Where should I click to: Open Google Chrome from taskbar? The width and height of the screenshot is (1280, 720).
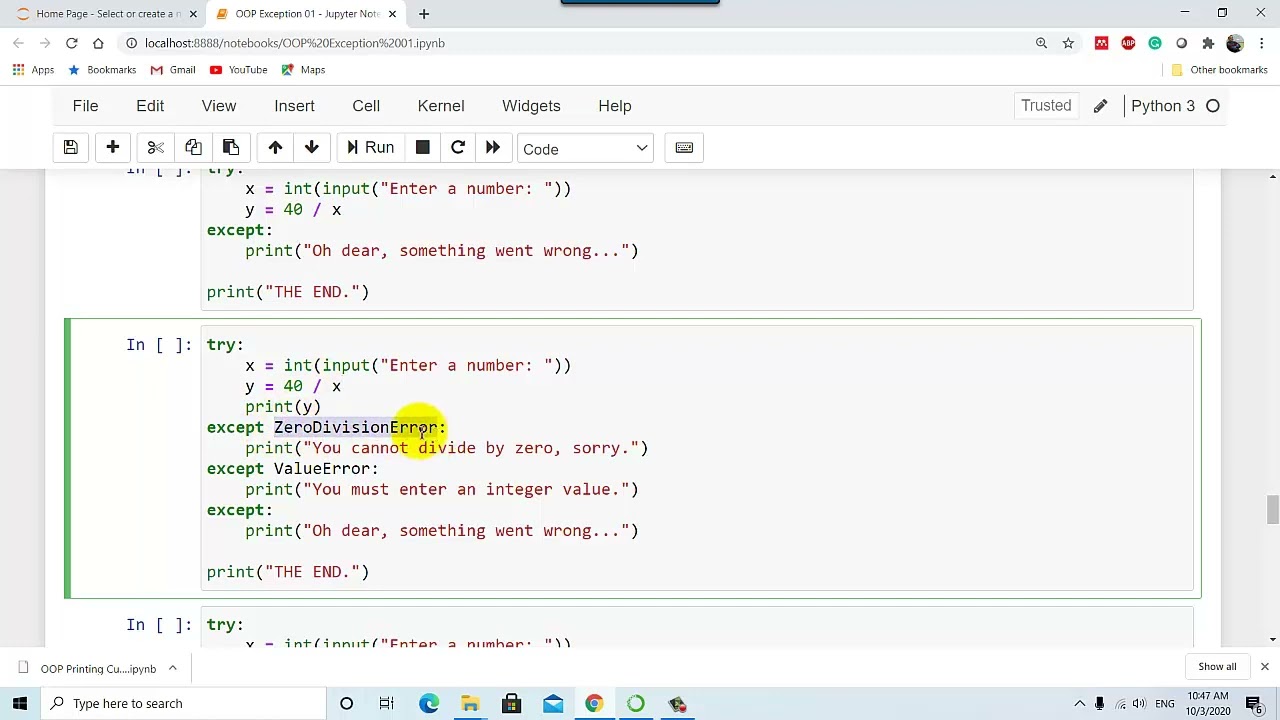[594, 703]
